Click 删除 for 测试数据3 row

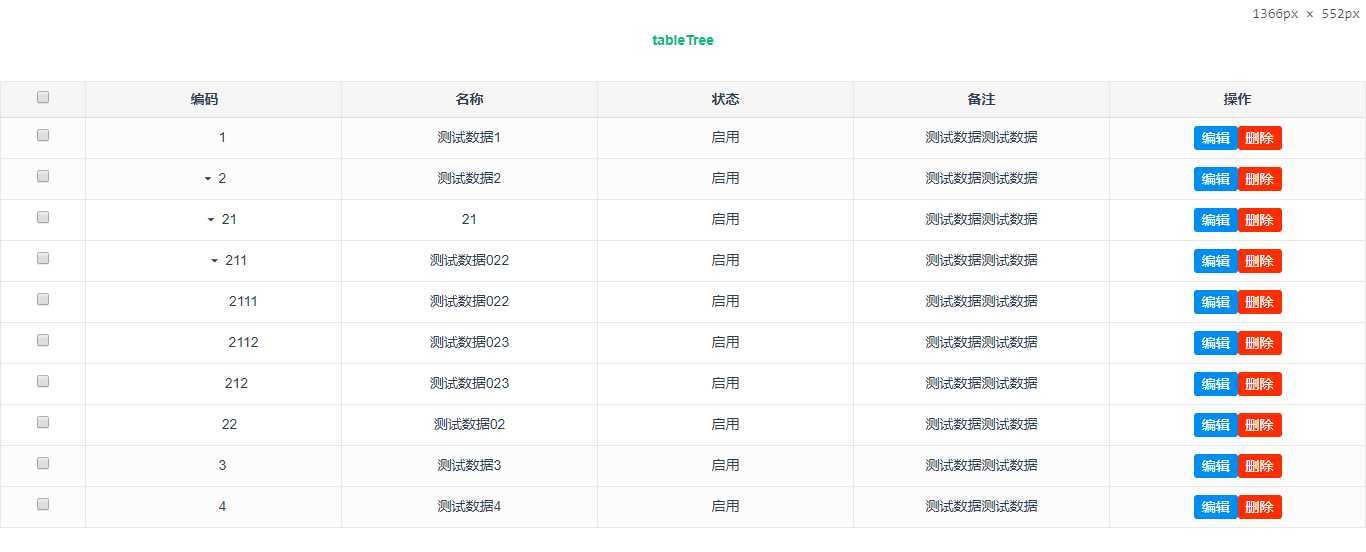(x=1260, y=466)
